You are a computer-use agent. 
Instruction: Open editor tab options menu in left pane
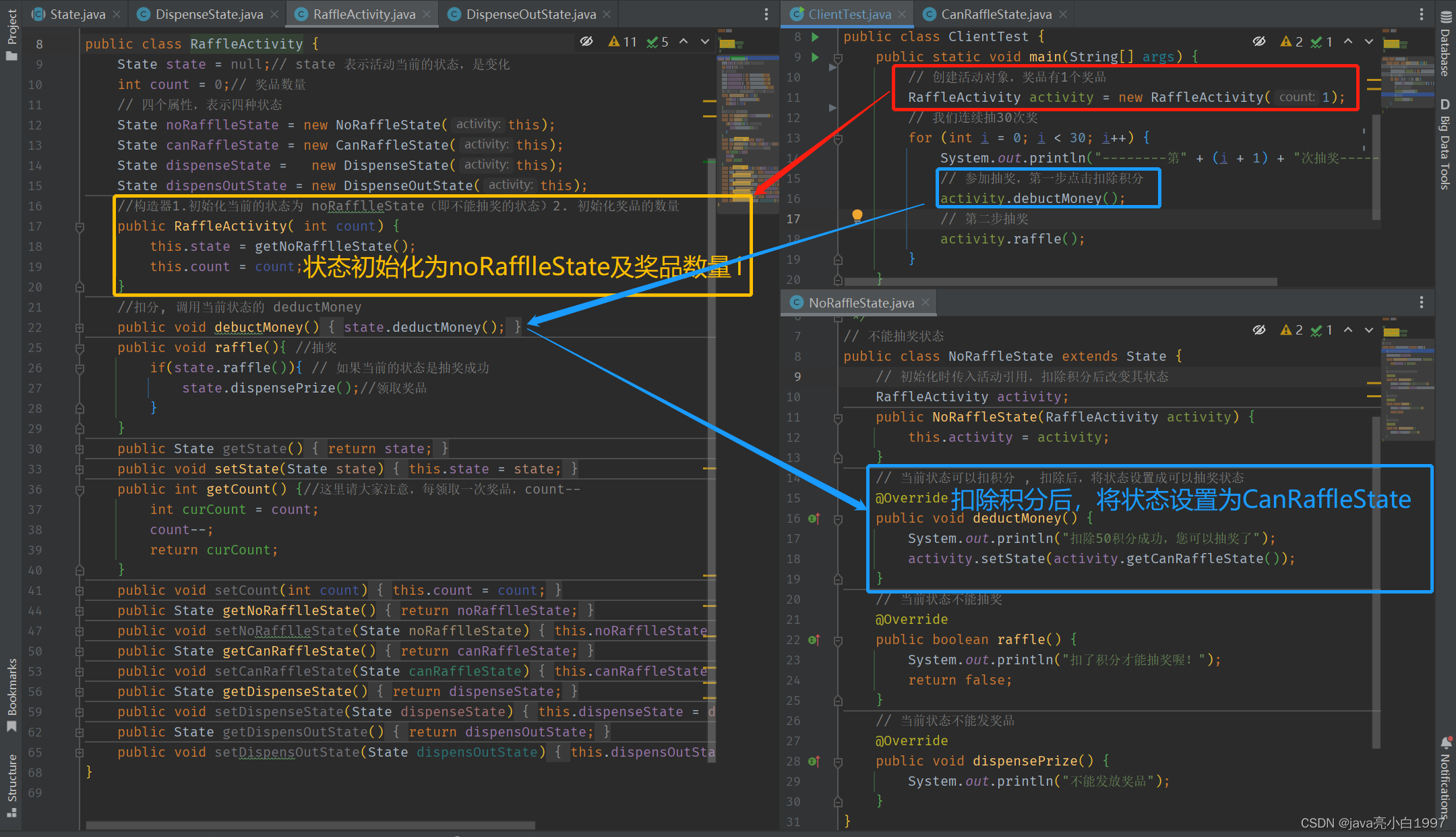click(x=766, y=14)
